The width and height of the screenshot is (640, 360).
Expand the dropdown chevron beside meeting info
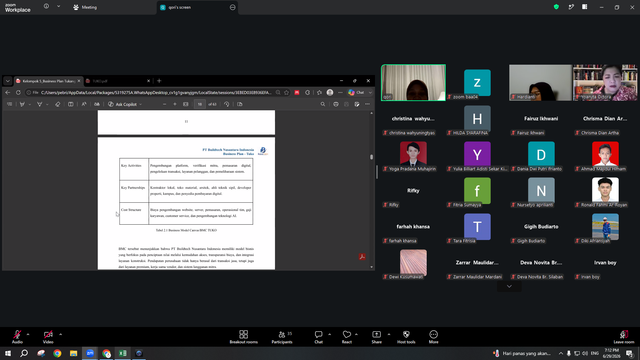point(58,7)
